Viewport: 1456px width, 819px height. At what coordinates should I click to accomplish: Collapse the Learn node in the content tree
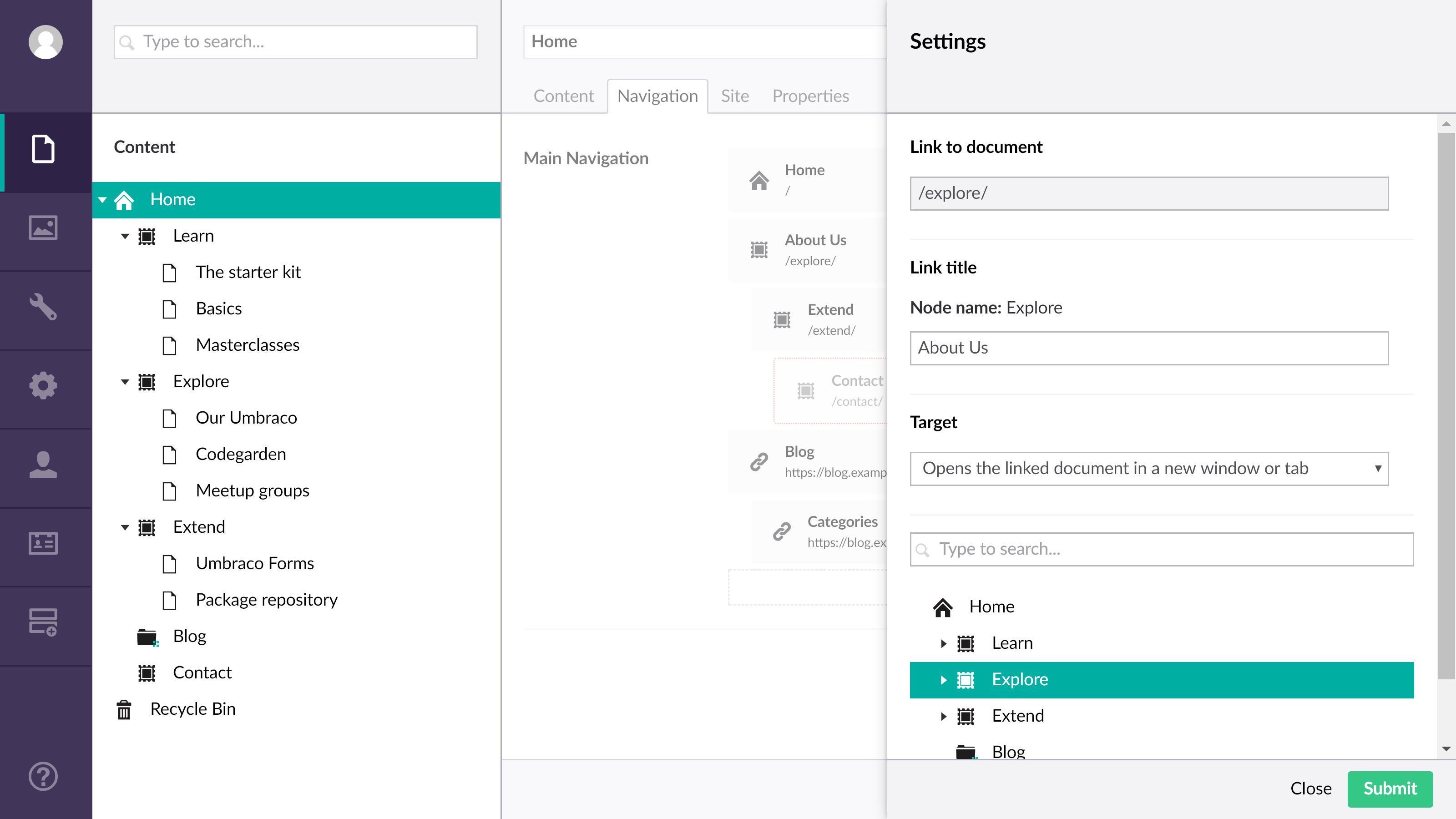pyautogui.click(x=125, y=236)
